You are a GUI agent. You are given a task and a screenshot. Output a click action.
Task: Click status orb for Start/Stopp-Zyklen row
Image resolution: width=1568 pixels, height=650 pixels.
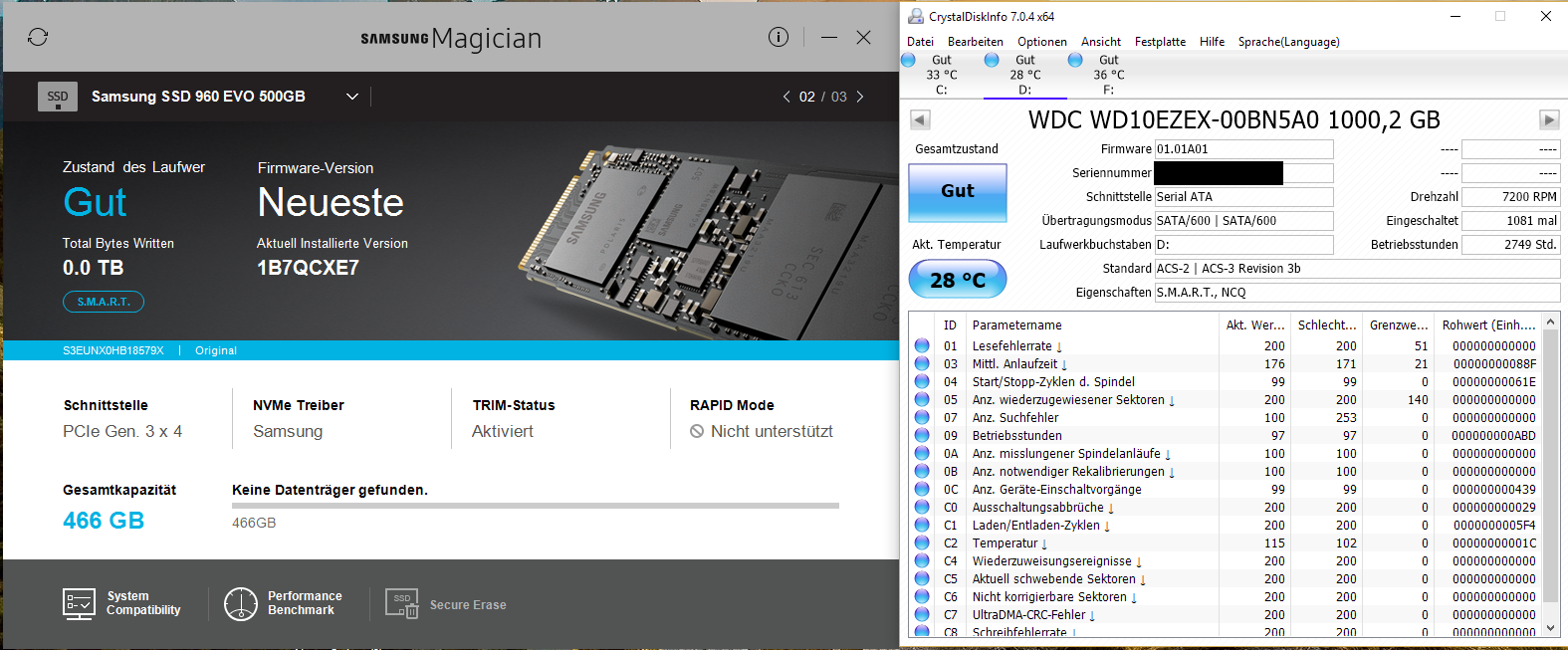click(x=922, y=381)
